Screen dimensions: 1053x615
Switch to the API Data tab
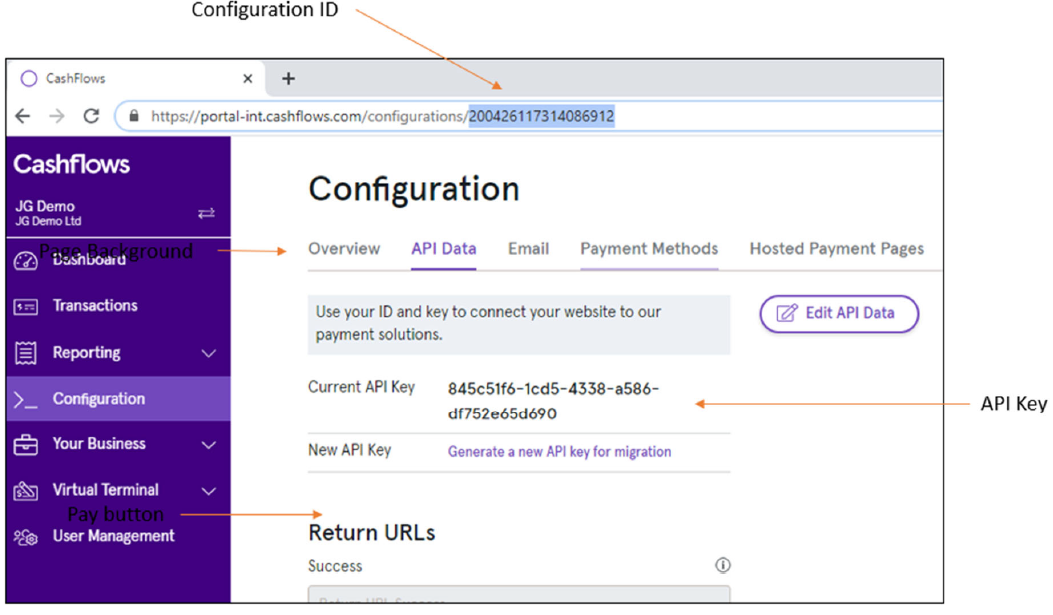pyautogui.click(x=444, y=249)
